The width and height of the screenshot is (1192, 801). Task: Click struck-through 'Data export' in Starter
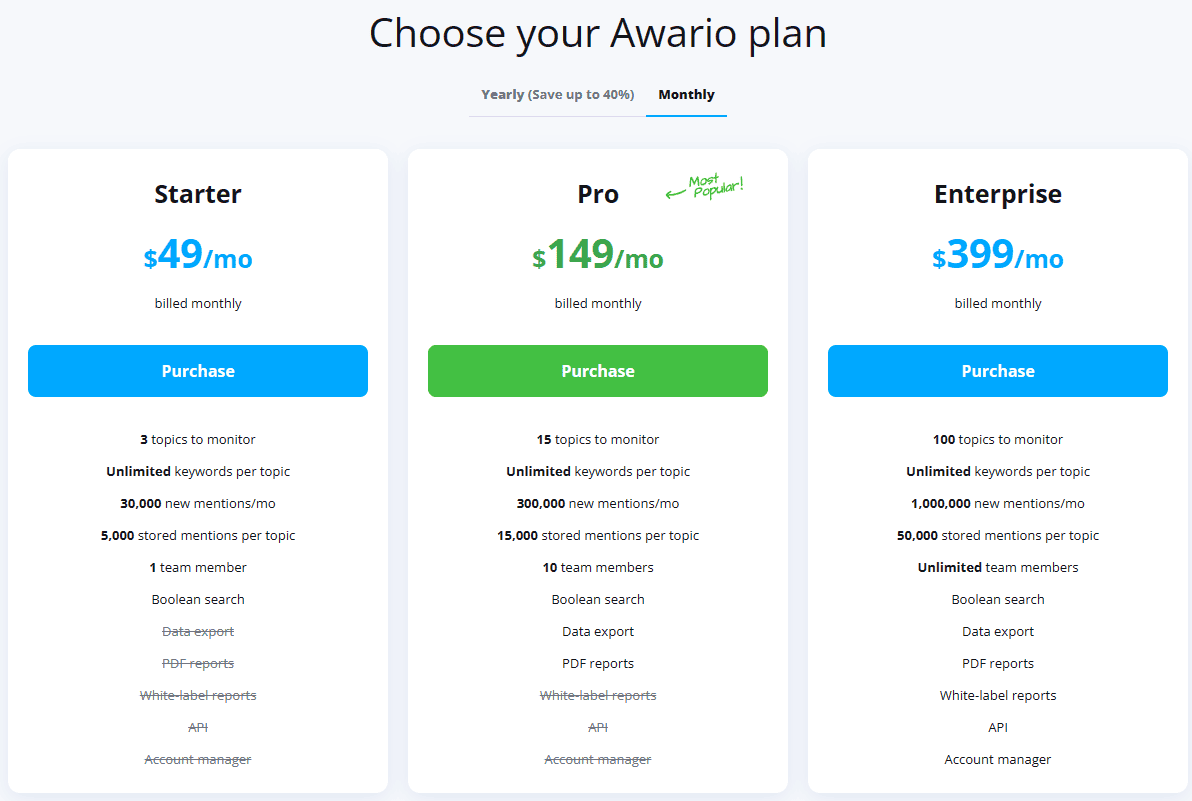(198, 632)
